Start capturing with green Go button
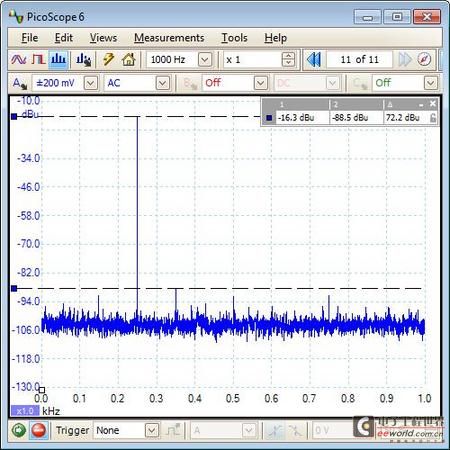Image resolution: width=450 pixels, height=450 pixels. click(x=19, y=430)
